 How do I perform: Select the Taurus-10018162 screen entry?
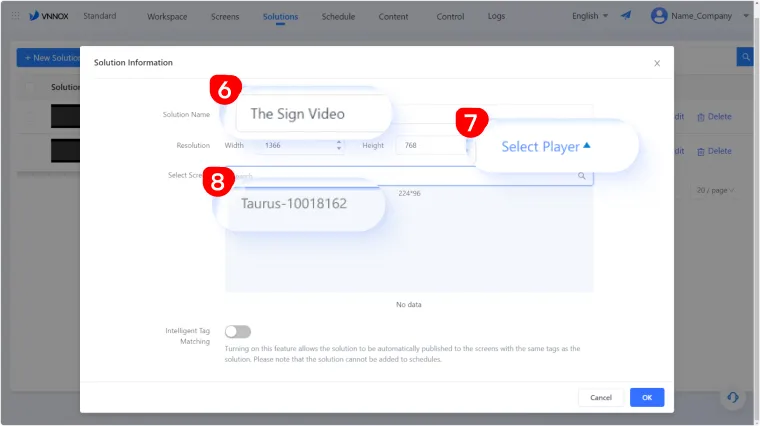pyautogui.click(x=294, y=203)
